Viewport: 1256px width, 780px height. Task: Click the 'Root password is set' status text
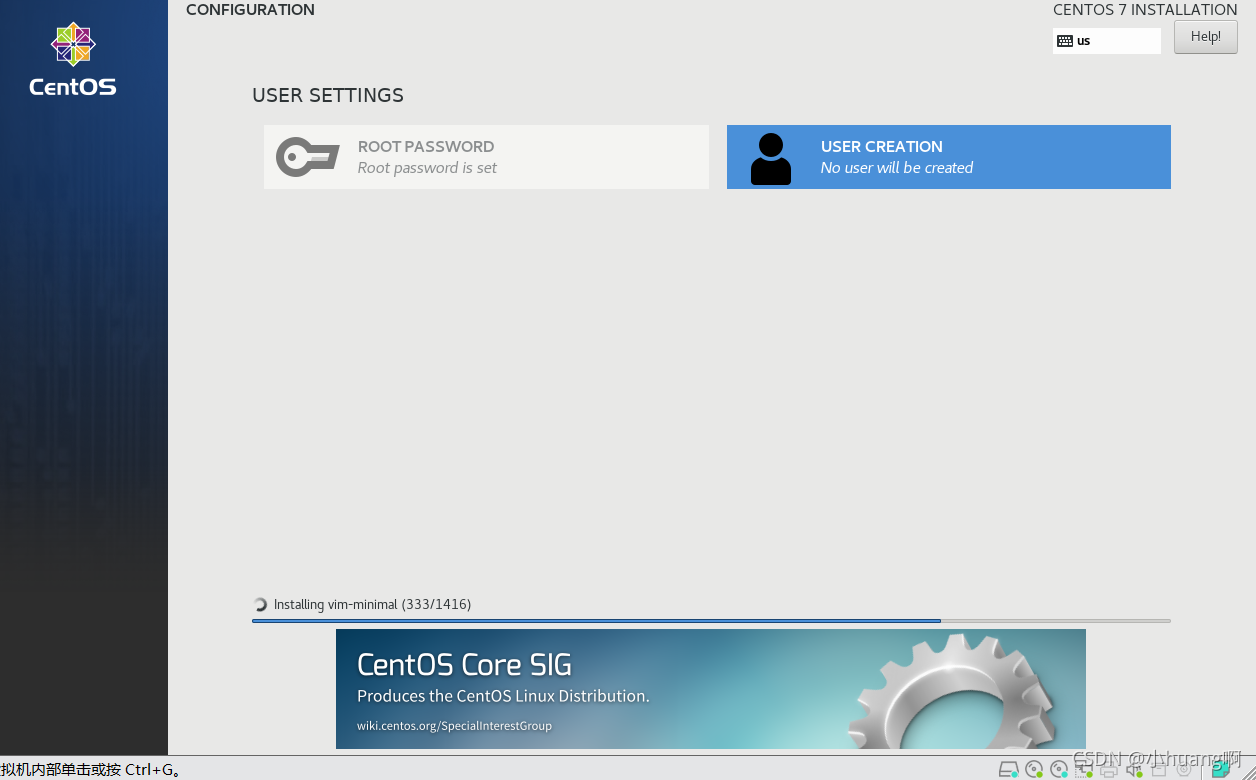tap(427, 168)
